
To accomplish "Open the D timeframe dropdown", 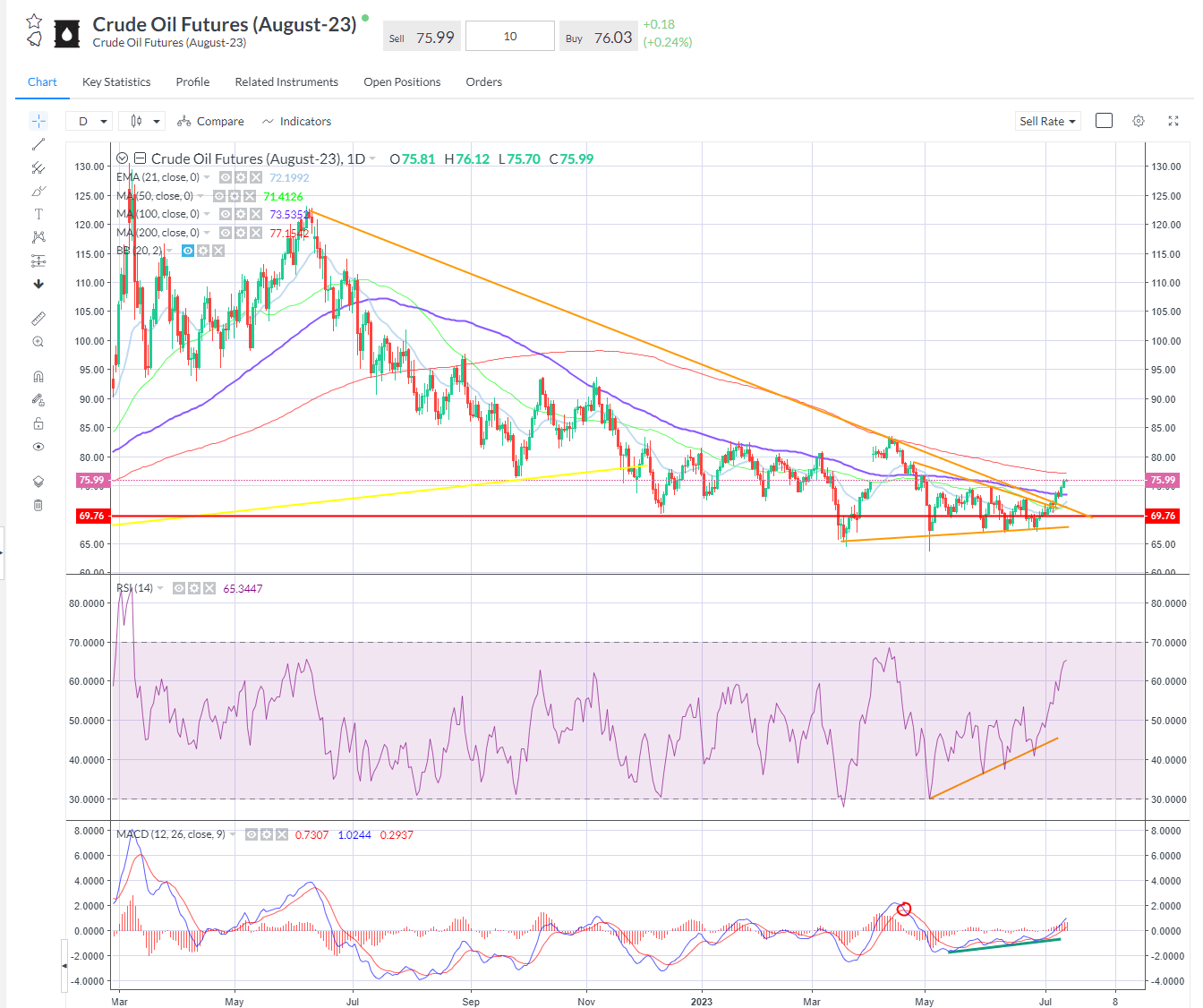I will (90, 121).
